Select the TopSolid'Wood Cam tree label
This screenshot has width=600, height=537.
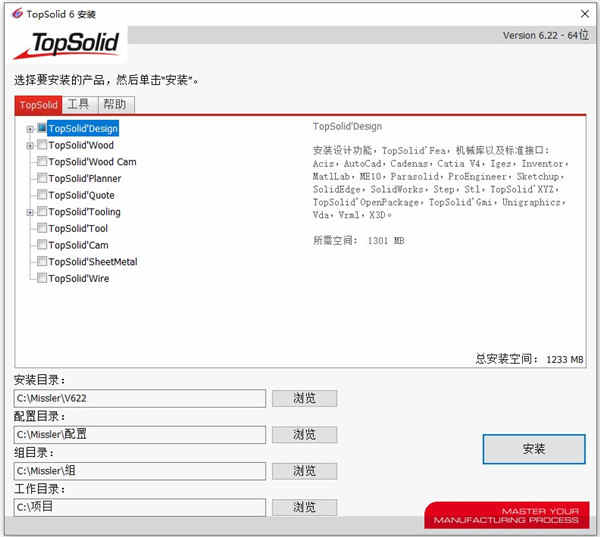[x=92, y=162]
